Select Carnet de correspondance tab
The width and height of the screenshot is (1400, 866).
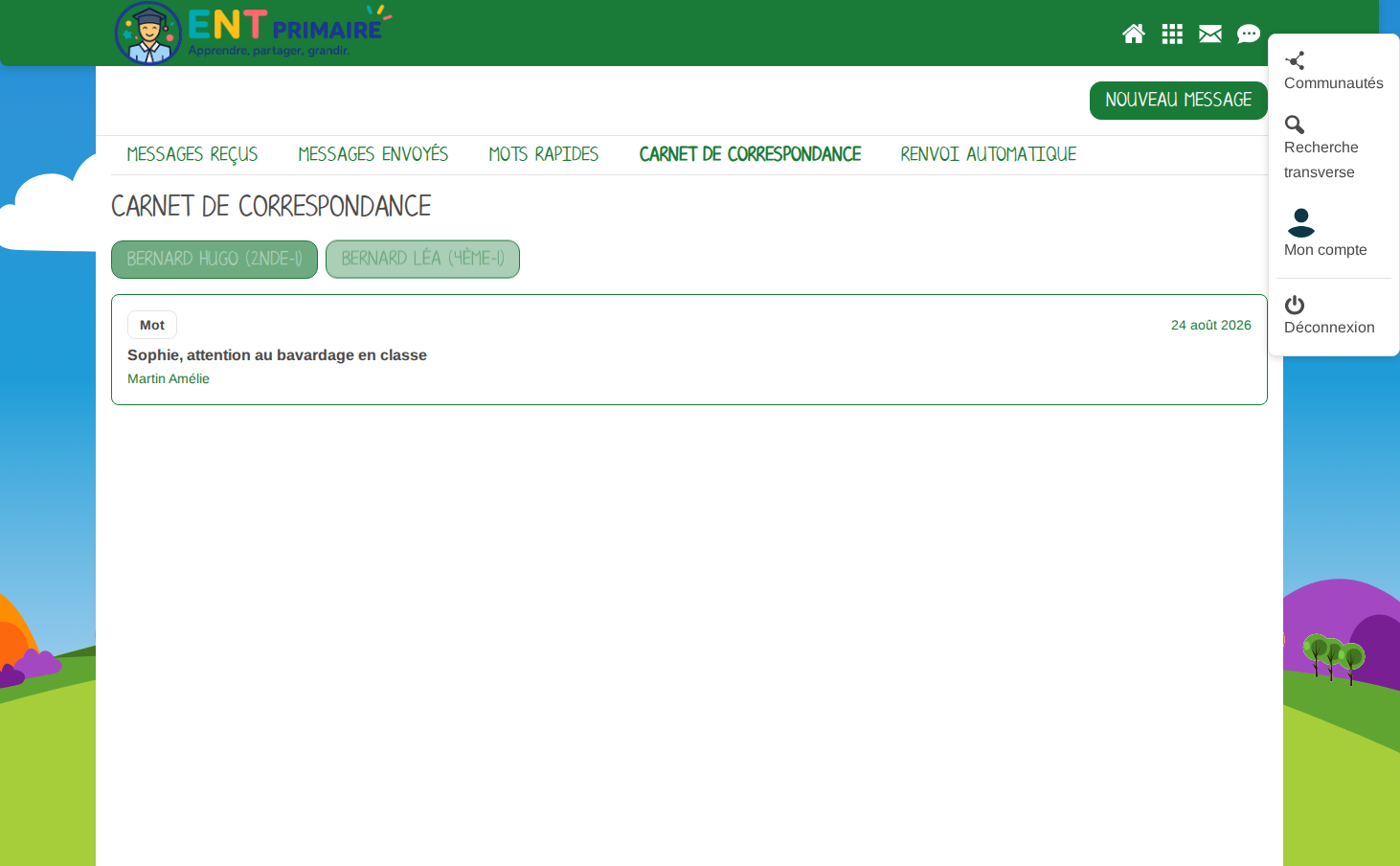750,154
